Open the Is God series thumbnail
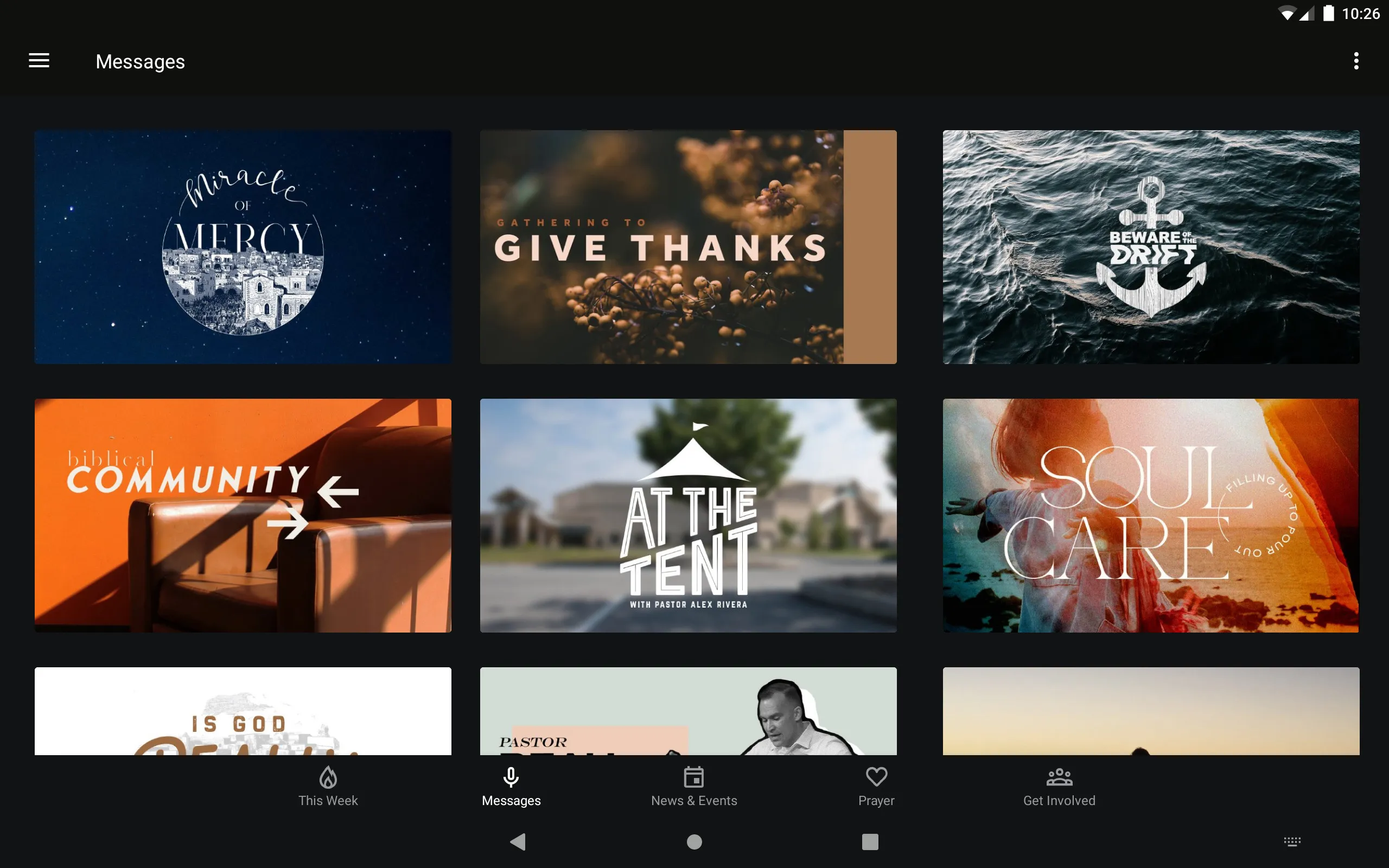1389x868 pixels. (243, 711)
